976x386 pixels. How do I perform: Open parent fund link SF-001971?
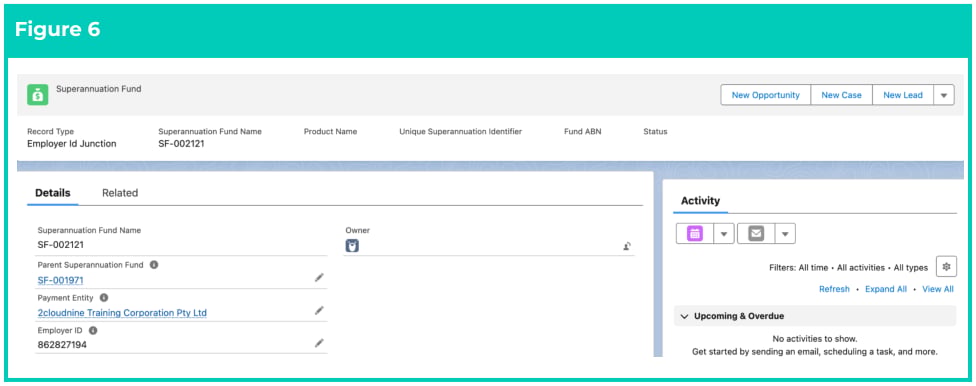(60, 280)
